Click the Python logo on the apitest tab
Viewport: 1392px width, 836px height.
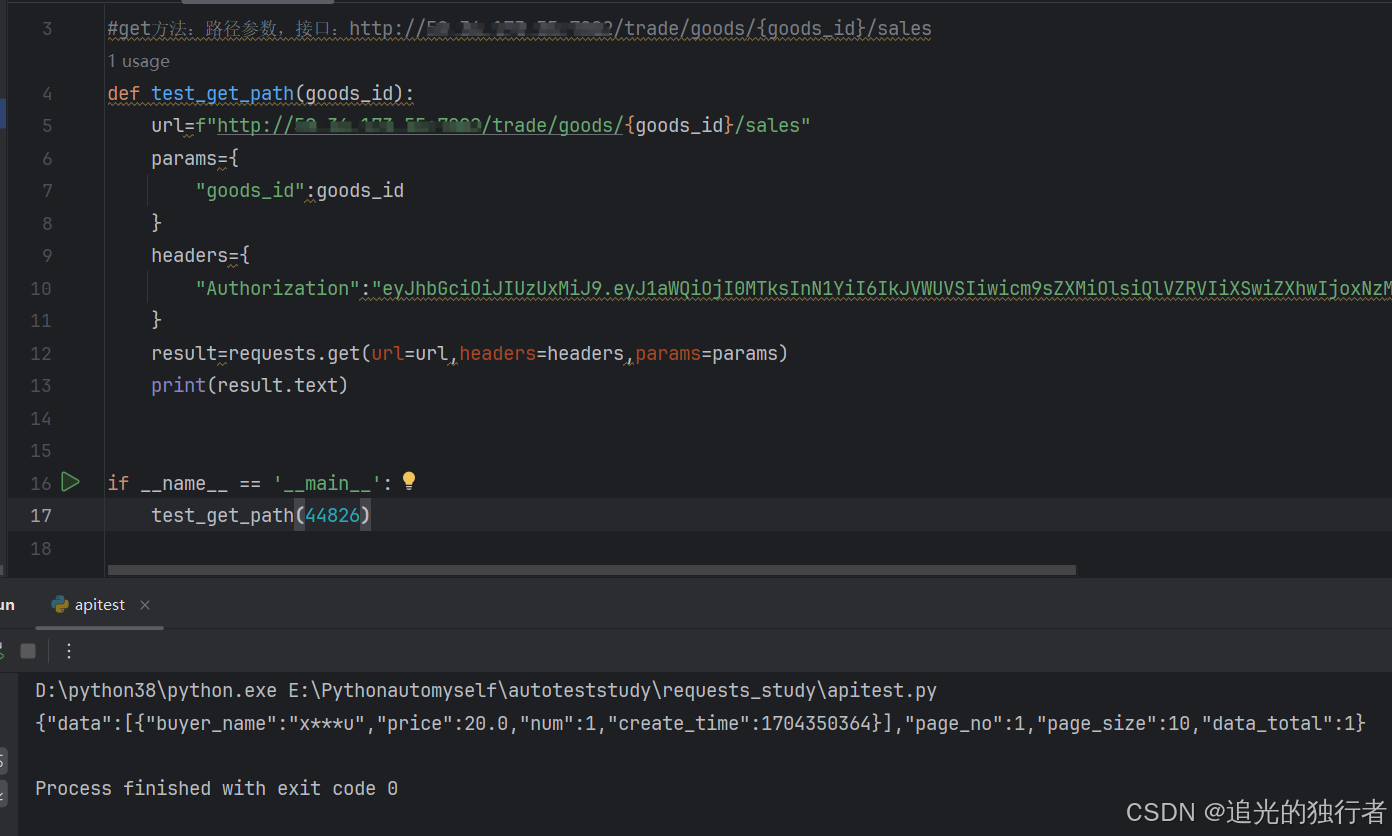[60, 604]
